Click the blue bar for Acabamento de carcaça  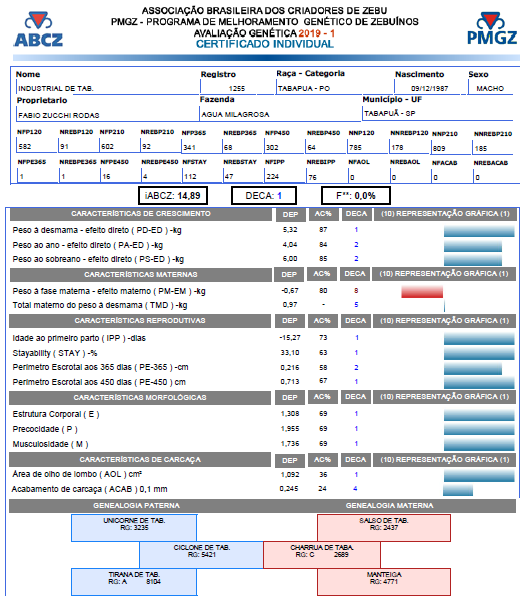(458, 490)
